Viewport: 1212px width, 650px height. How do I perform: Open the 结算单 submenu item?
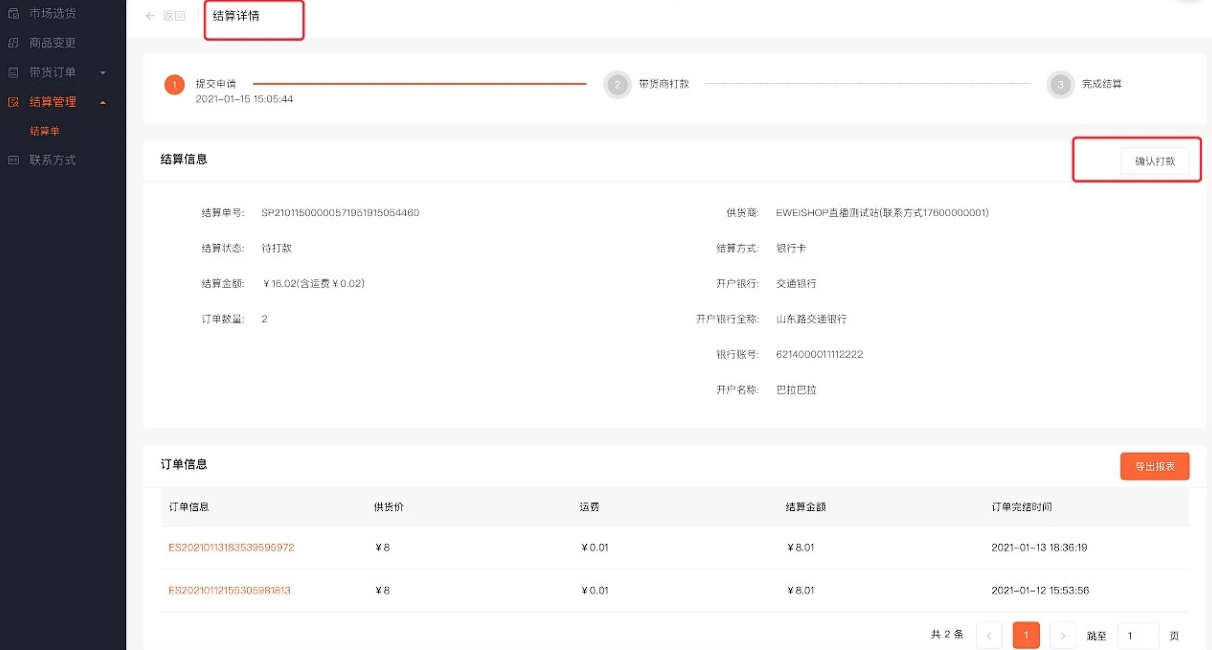coord(44,131)
